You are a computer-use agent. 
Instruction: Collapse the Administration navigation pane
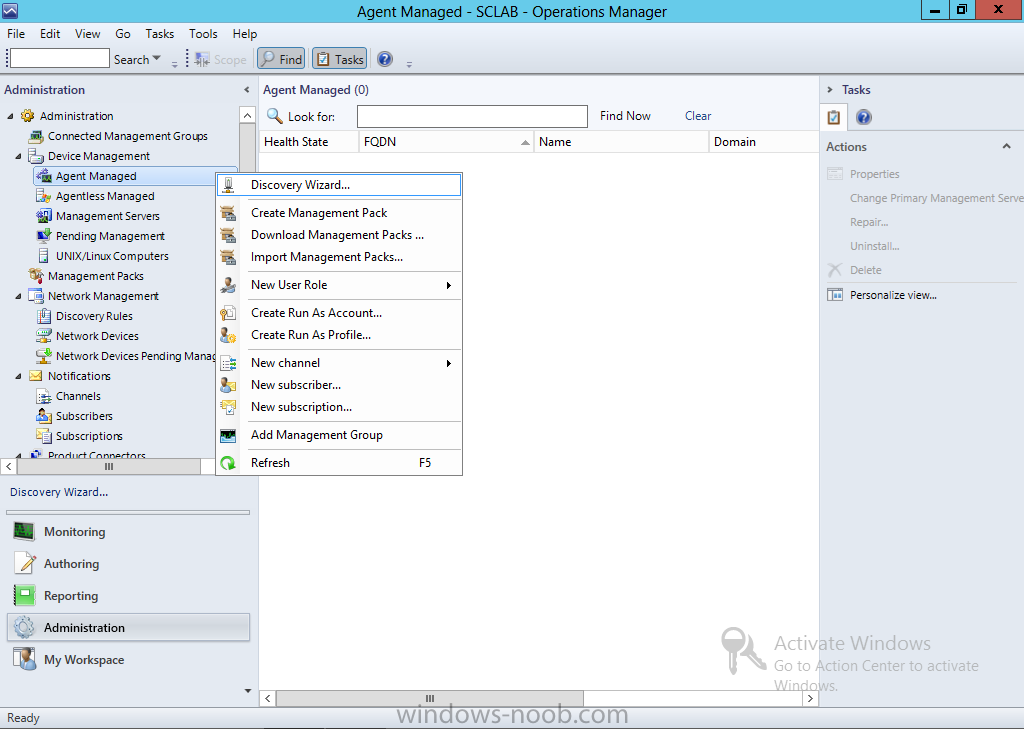246,90
